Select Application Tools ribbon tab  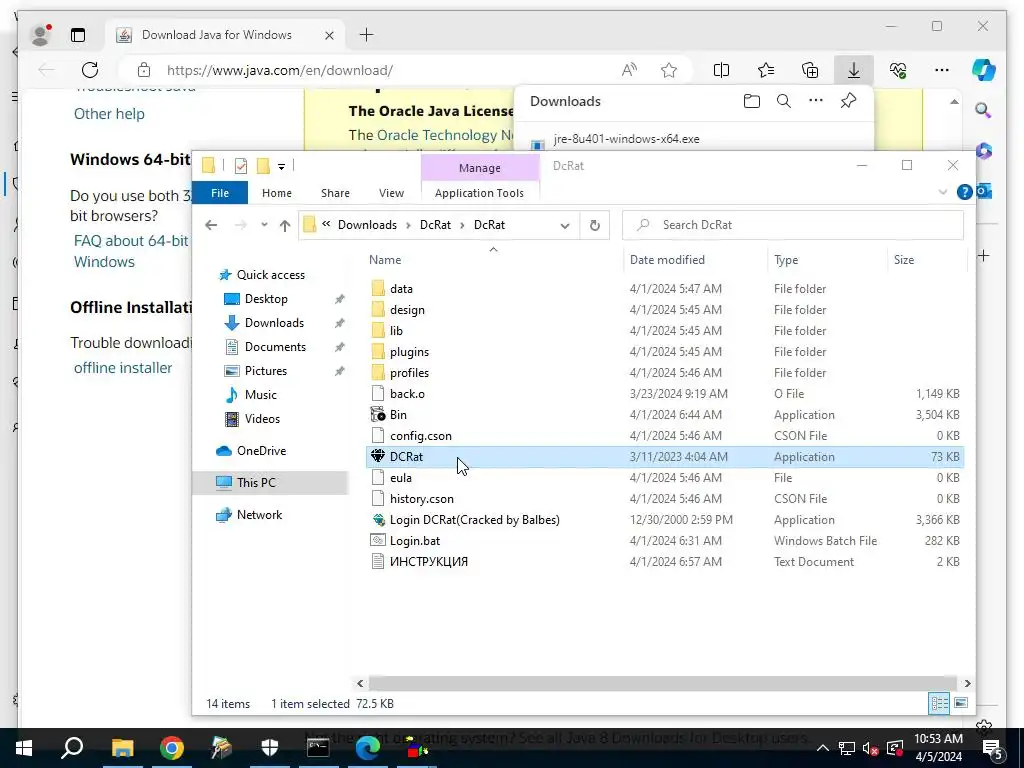click(x=479, y=193)
